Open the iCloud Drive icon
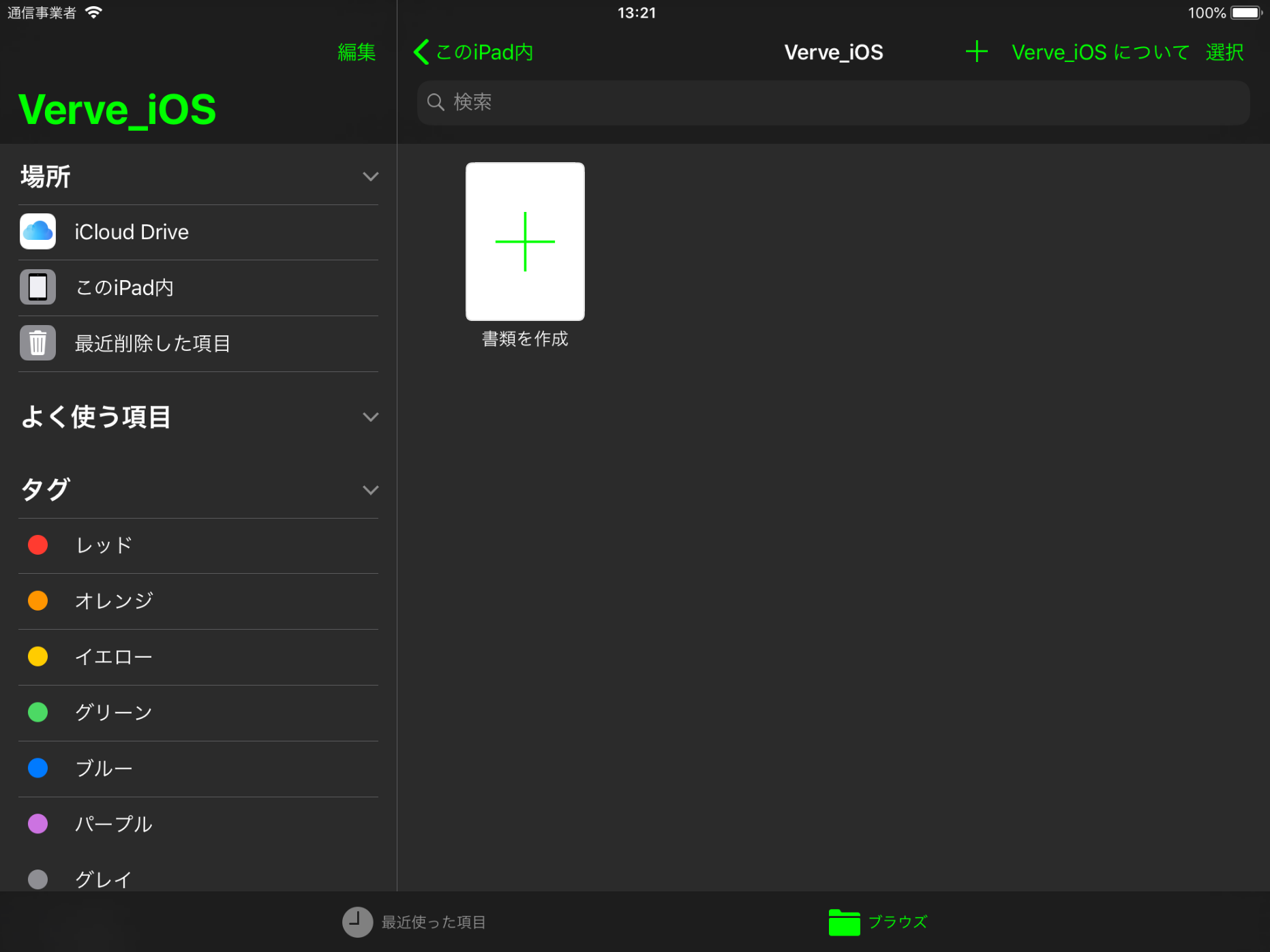 (38, 232)
